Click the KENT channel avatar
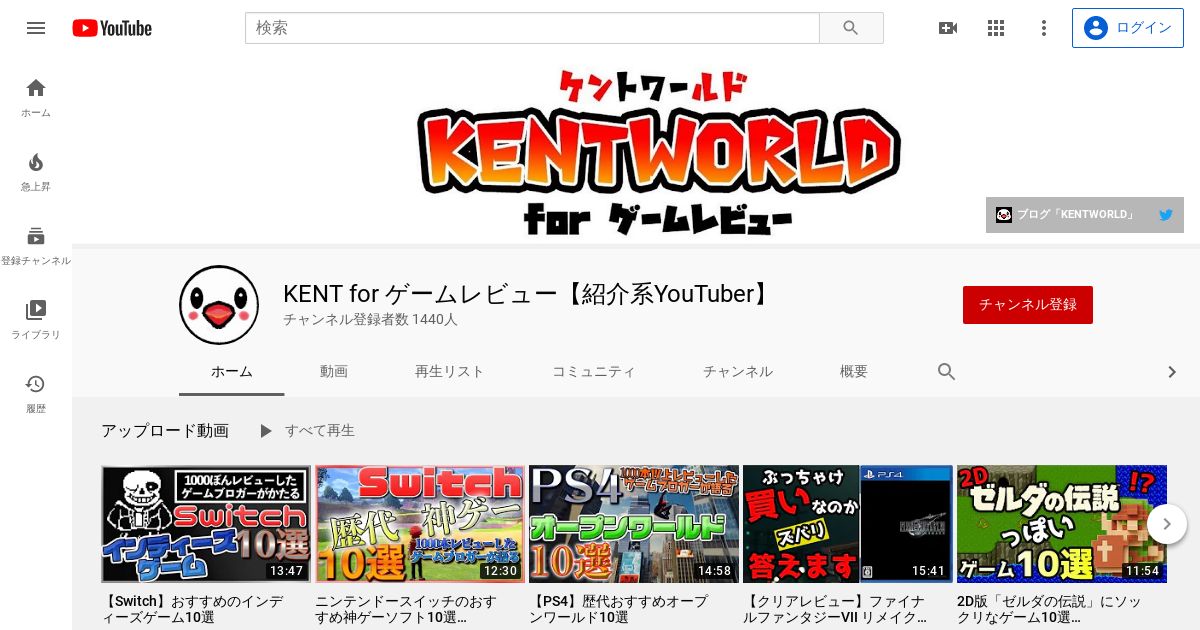 219,305
